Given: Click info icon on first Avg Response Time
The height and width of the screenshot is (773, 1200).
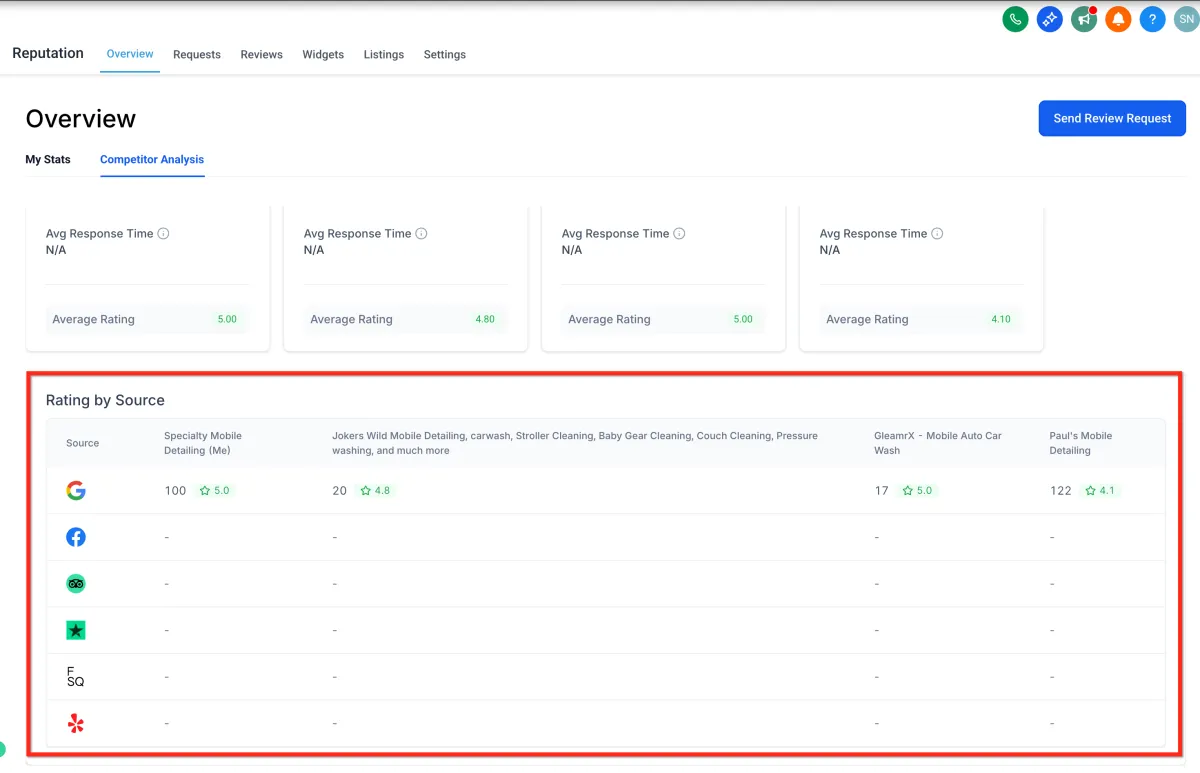Looking at the screenshot, I should [163, 234].
